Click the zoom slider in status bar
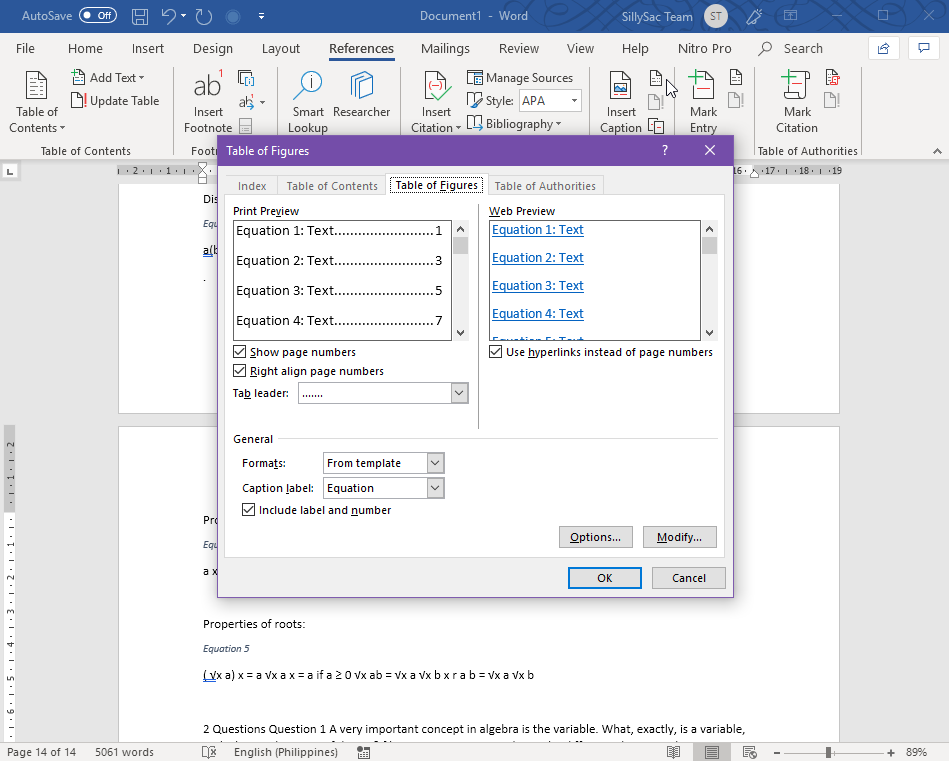 (x=828, y=752)
